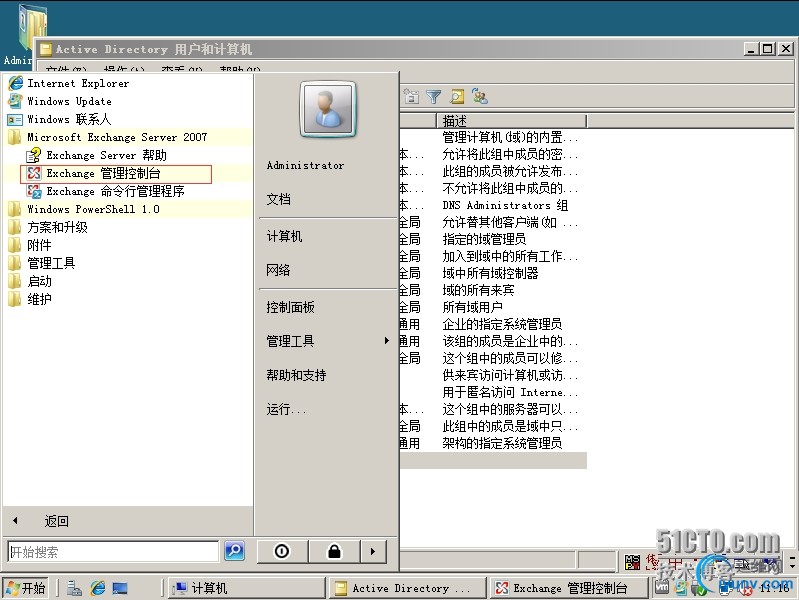Click the 开始搜索 search box
This screenshot has width=799, height=600.
pyautogui.click(x=113, y=552)
